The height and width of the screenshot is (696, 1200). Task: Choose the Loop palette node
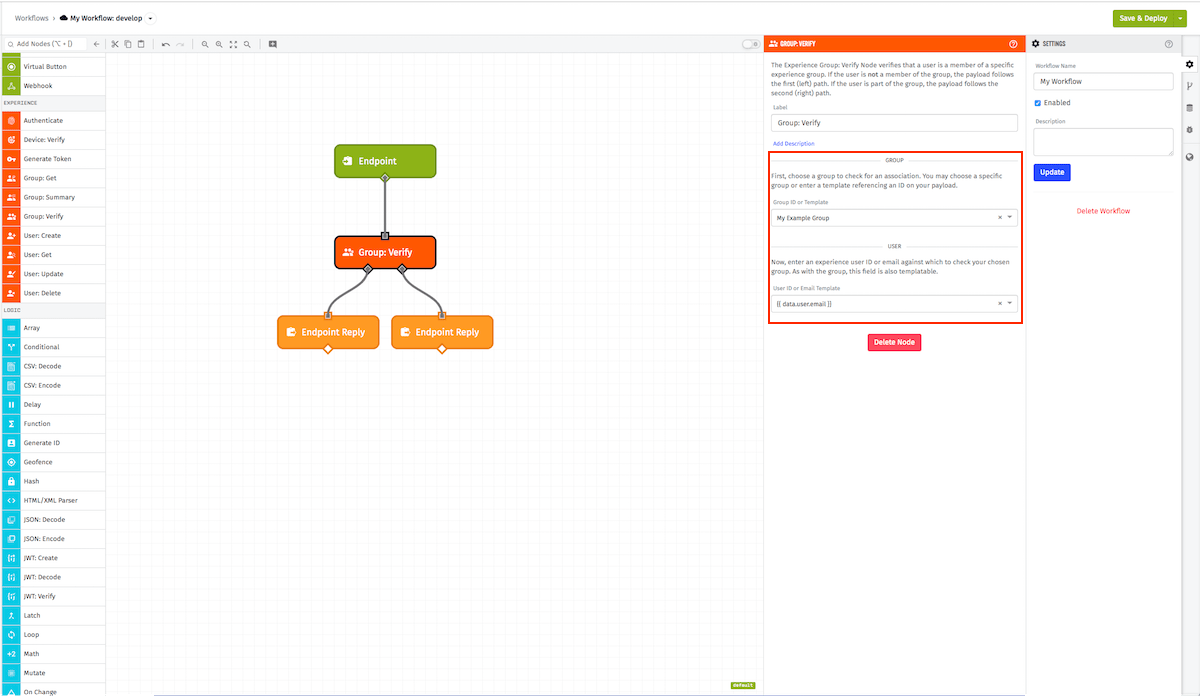pyautogui.click(x=53, y=635)
